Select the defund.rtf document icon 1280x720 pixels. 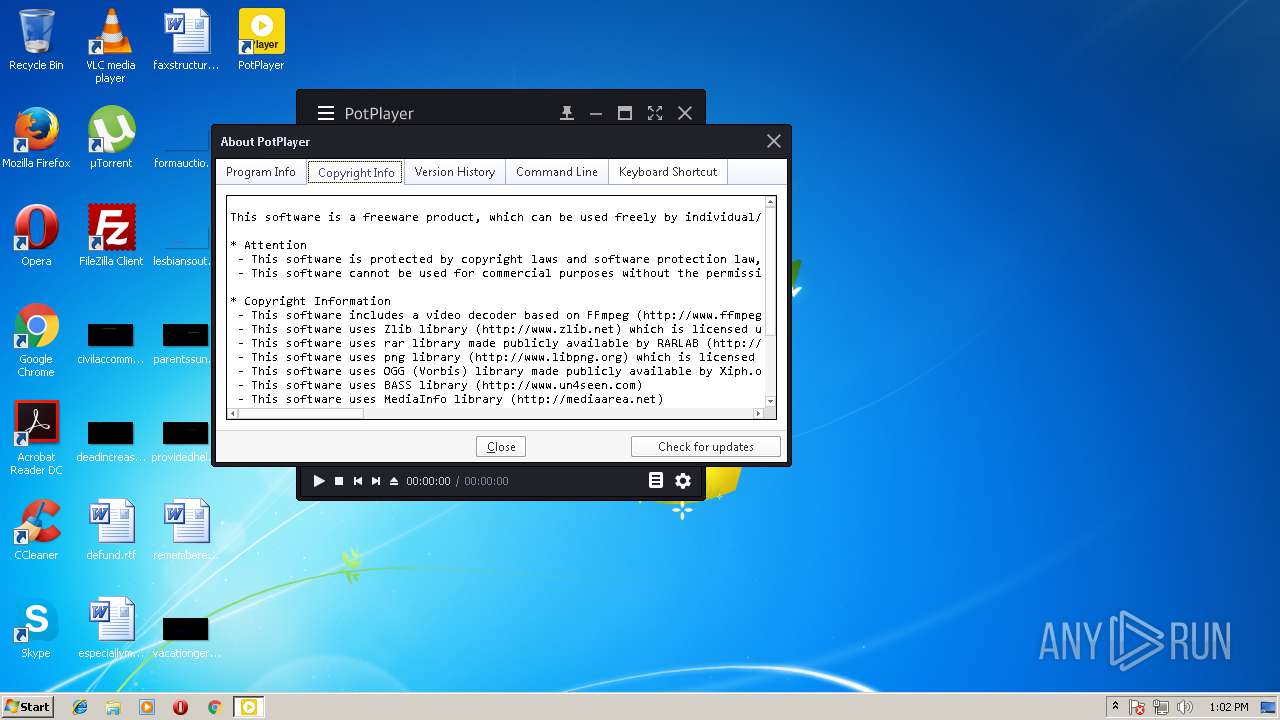click(x=111, y=530)
